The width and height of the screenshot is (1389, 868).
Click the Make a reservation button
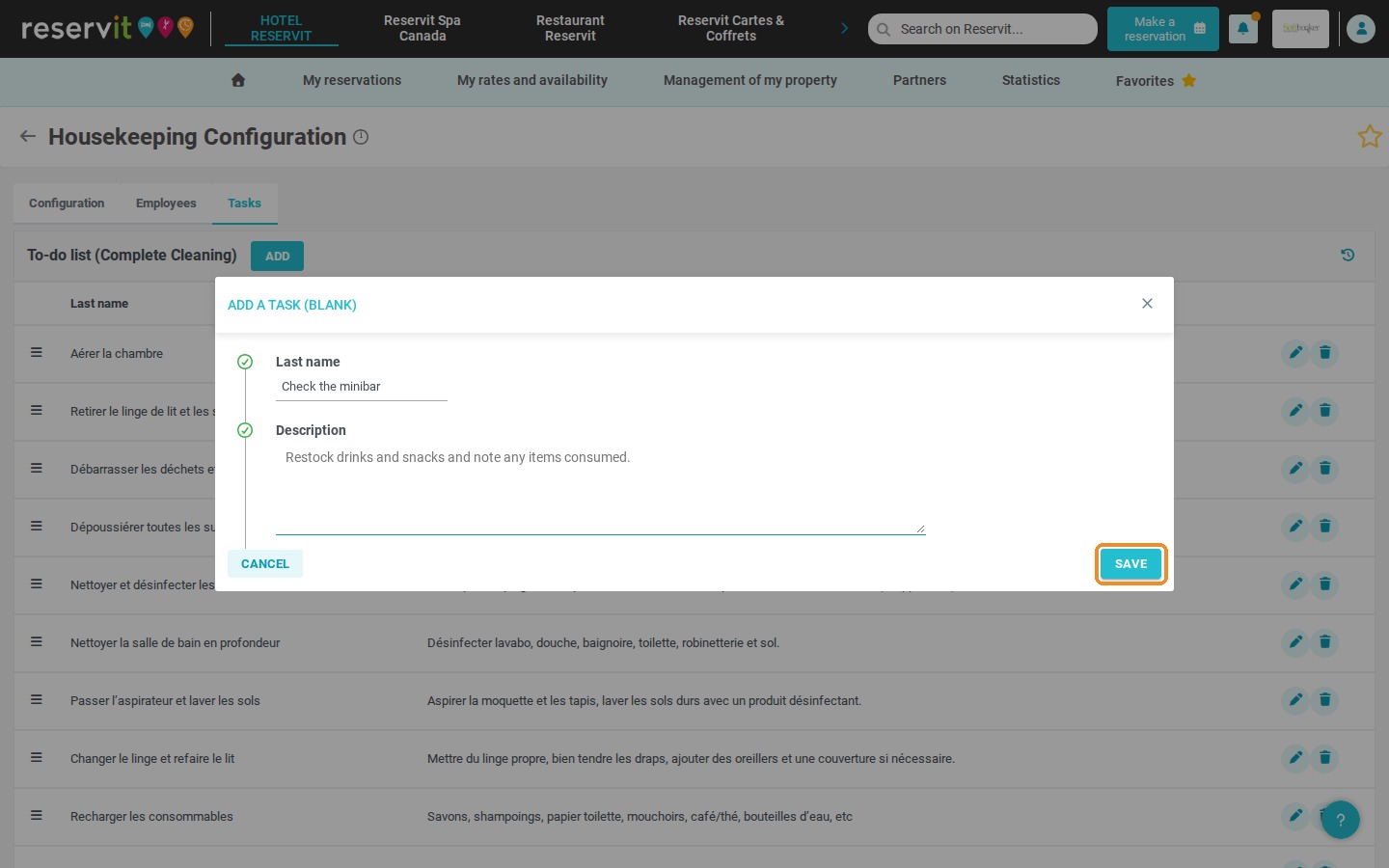(x=1162, y=29)
